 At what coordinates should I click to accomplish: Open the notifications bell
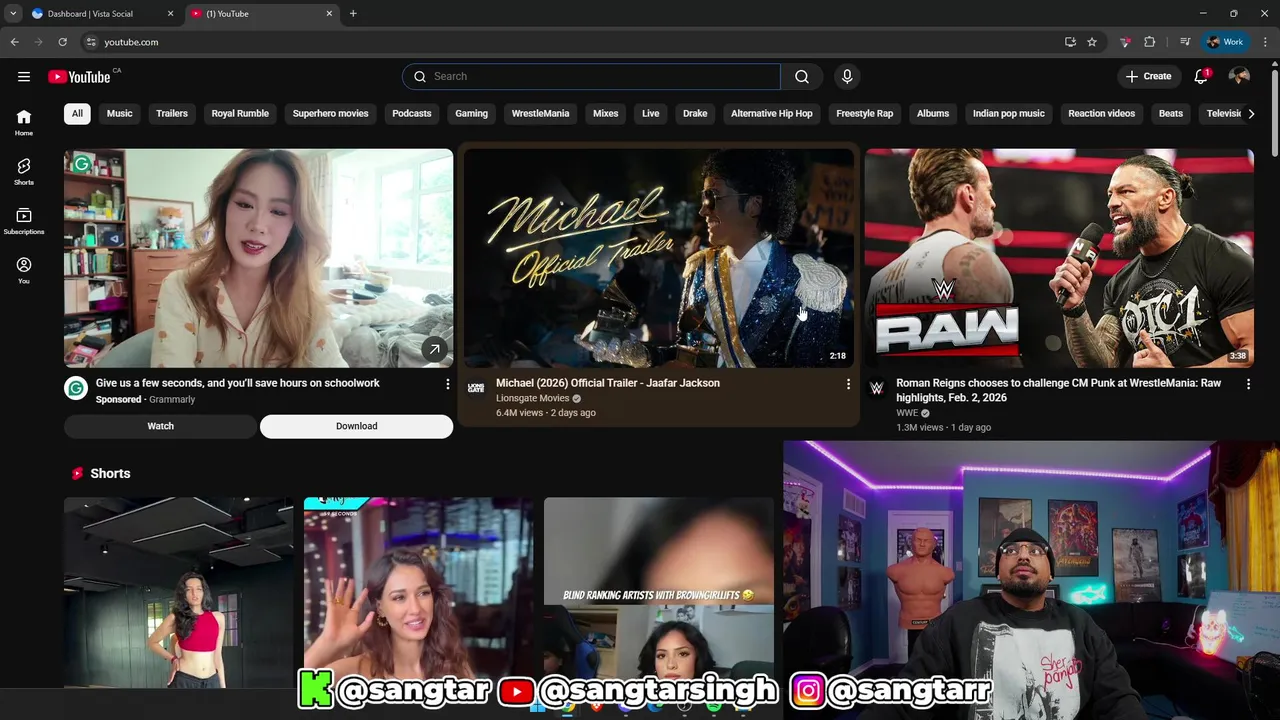click(1201, 76)
